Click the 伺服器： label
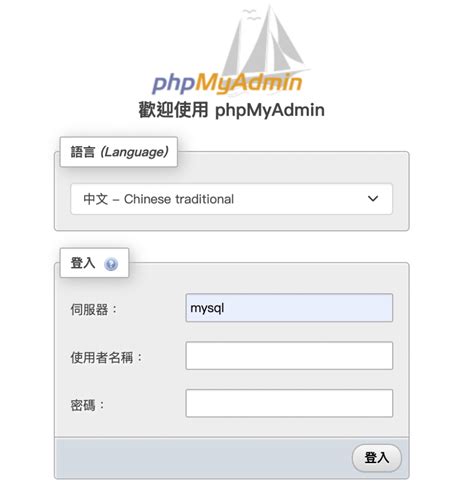Screen dimensions: 474x504 pyautogui.click(x=94, y=310)
